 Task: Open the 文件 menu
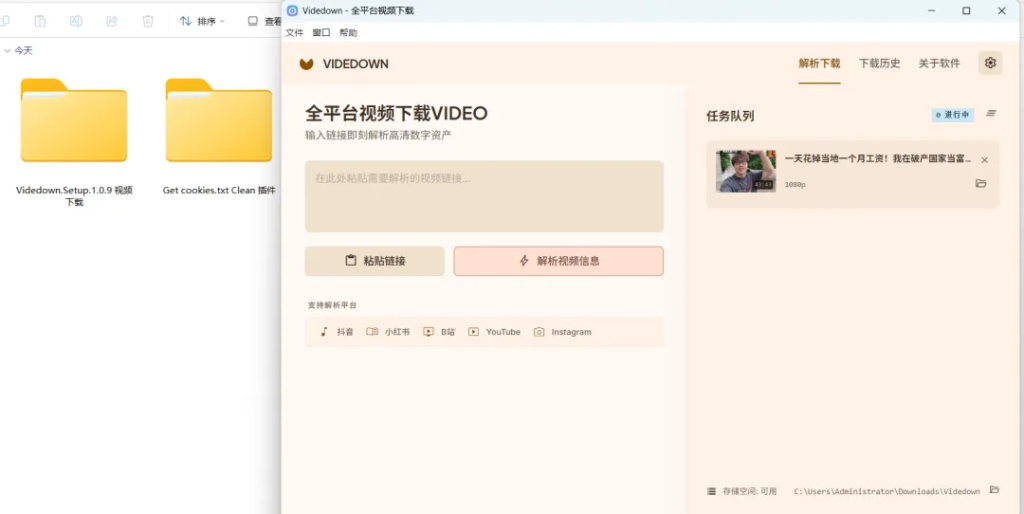click(x=295, y=33)
